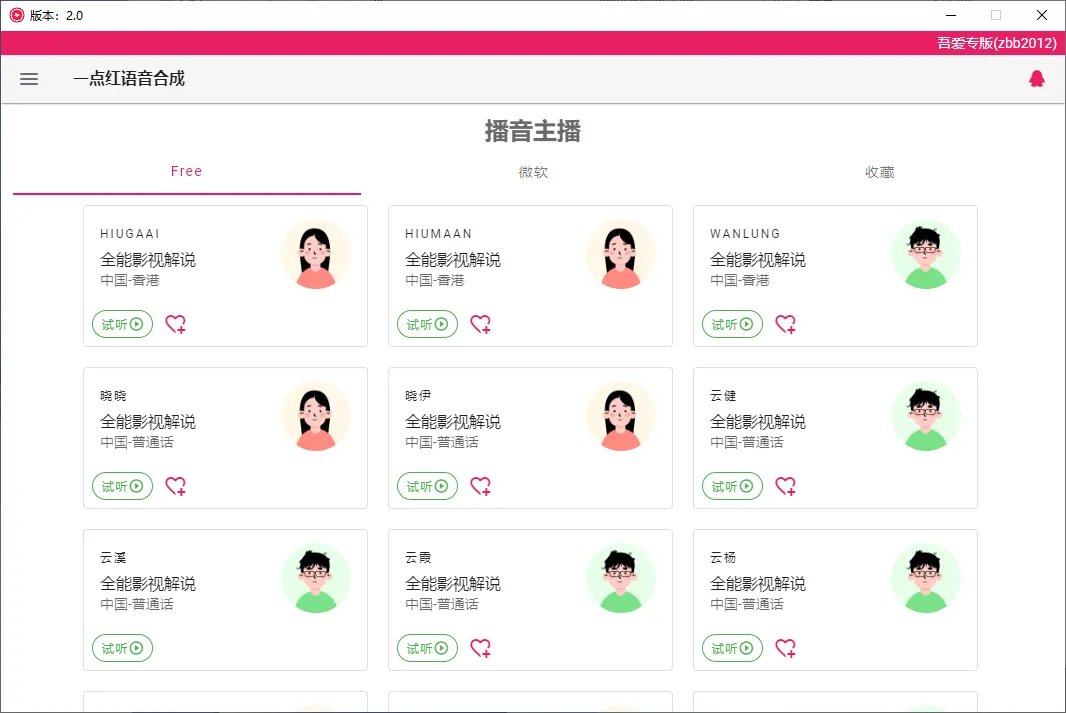Viewport: 1066px width, 713px height.
Task: Click the heart icon on the HIUGAAI card
Action: [175, 324]
